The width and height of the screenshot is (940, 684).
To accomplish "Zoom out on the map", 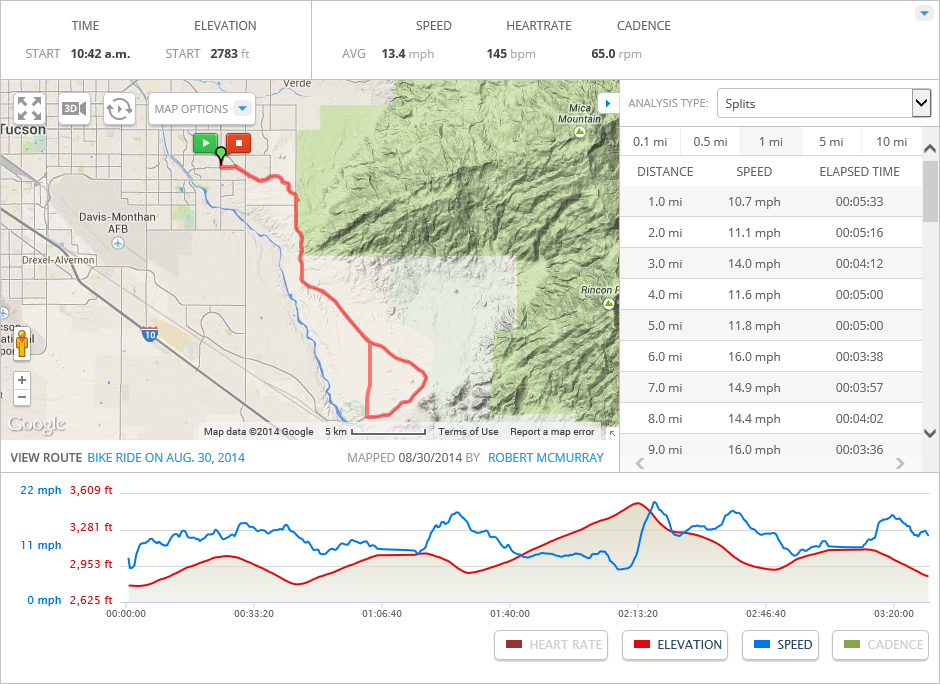I will (23, 397).
